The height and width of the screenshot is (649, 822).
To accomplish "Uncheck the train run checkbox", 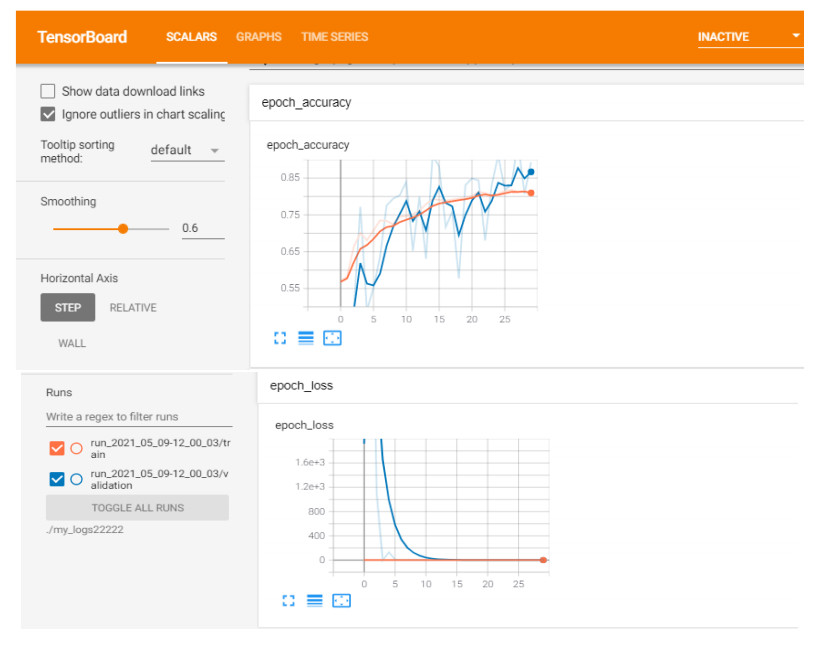I will click(x=56, y=448).
